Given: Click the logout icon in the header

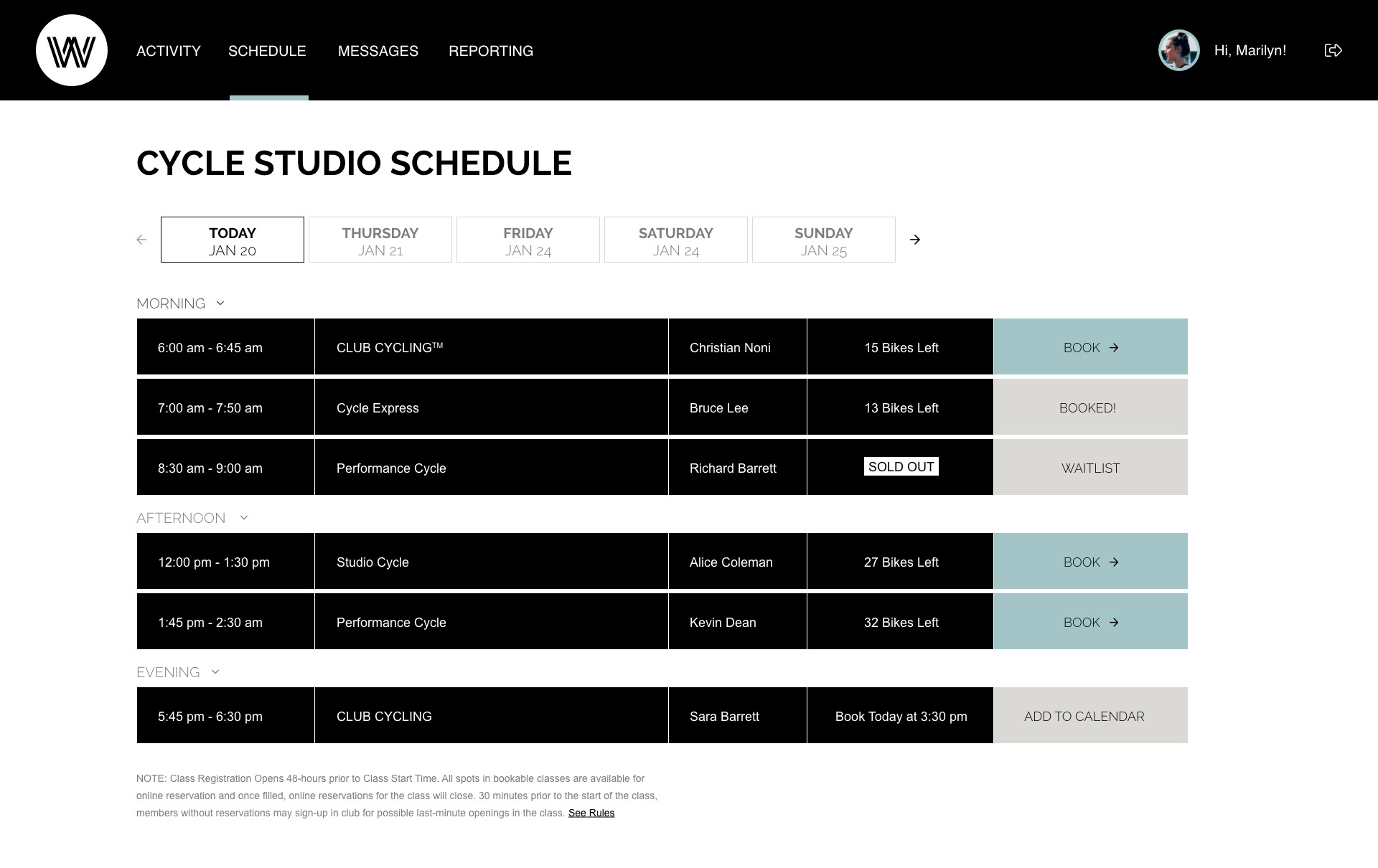Looking at the screenshot, I should [x=1333, y=50].
